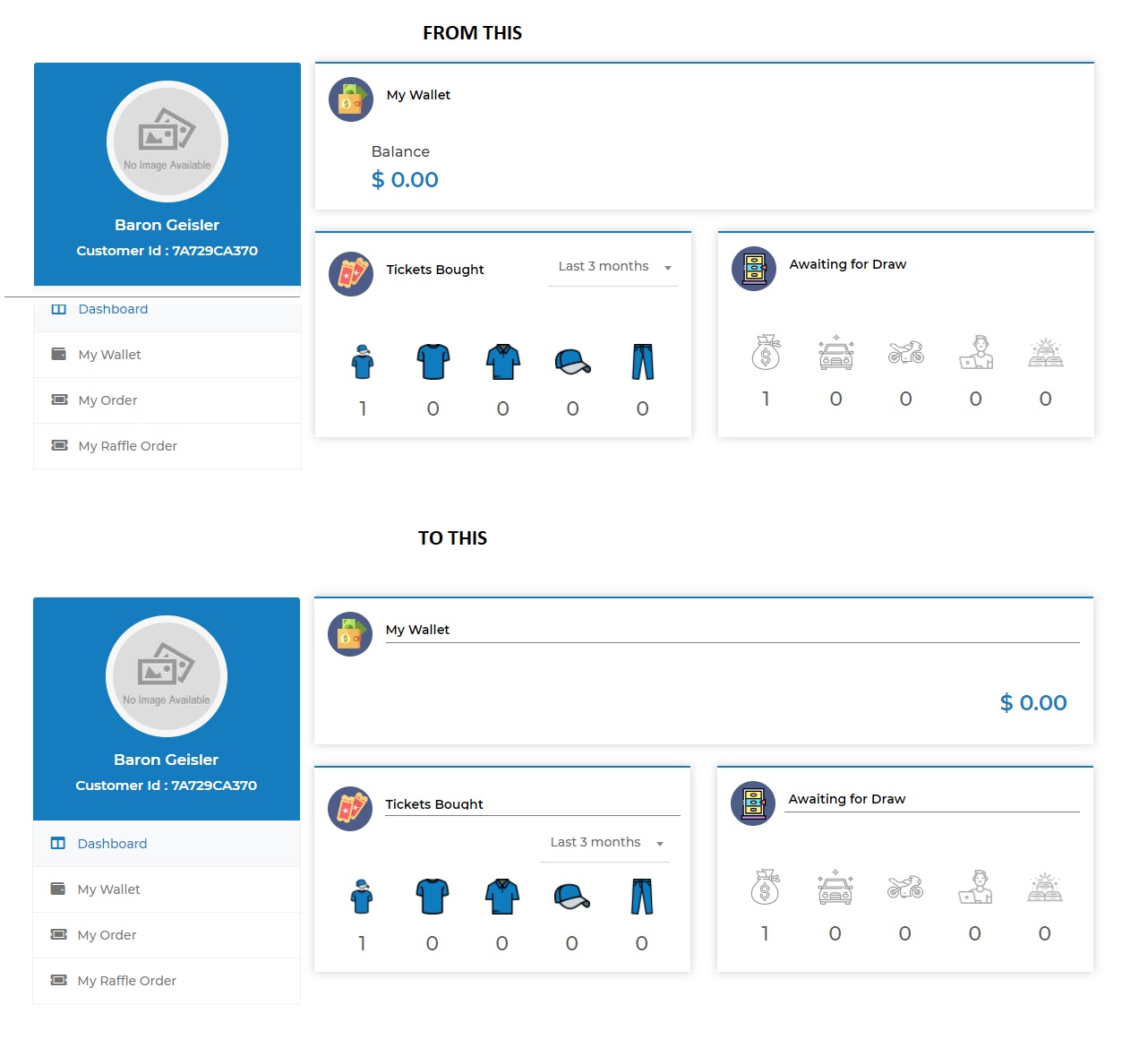Image resolution: width=1148 pixels, height=1048 pixels.
Task: Click the car icon in top Awaiting for Draw
Action: click(x=836, y=352)
